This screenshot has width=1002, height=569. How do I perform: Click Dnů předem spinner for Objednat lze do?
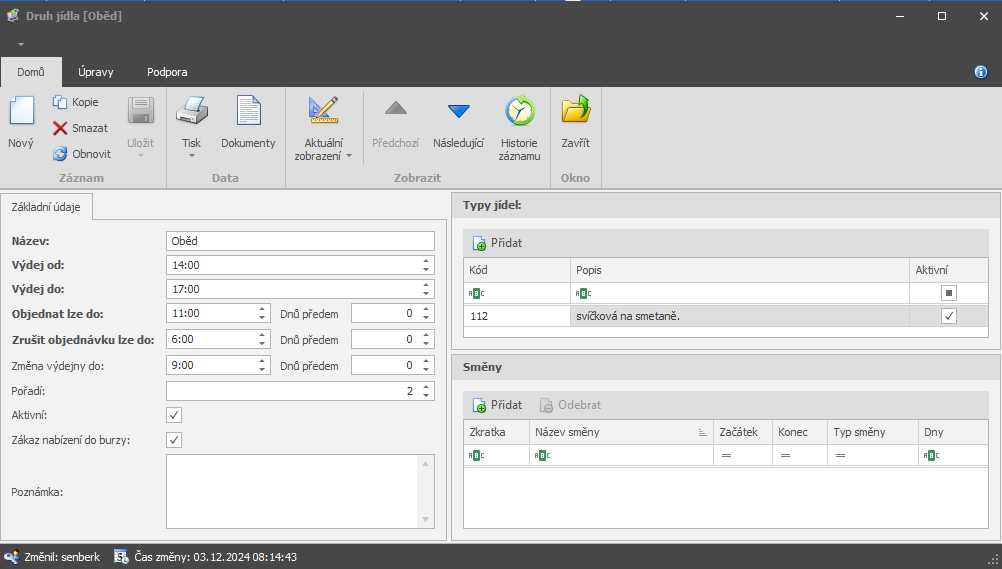[426, 313]
